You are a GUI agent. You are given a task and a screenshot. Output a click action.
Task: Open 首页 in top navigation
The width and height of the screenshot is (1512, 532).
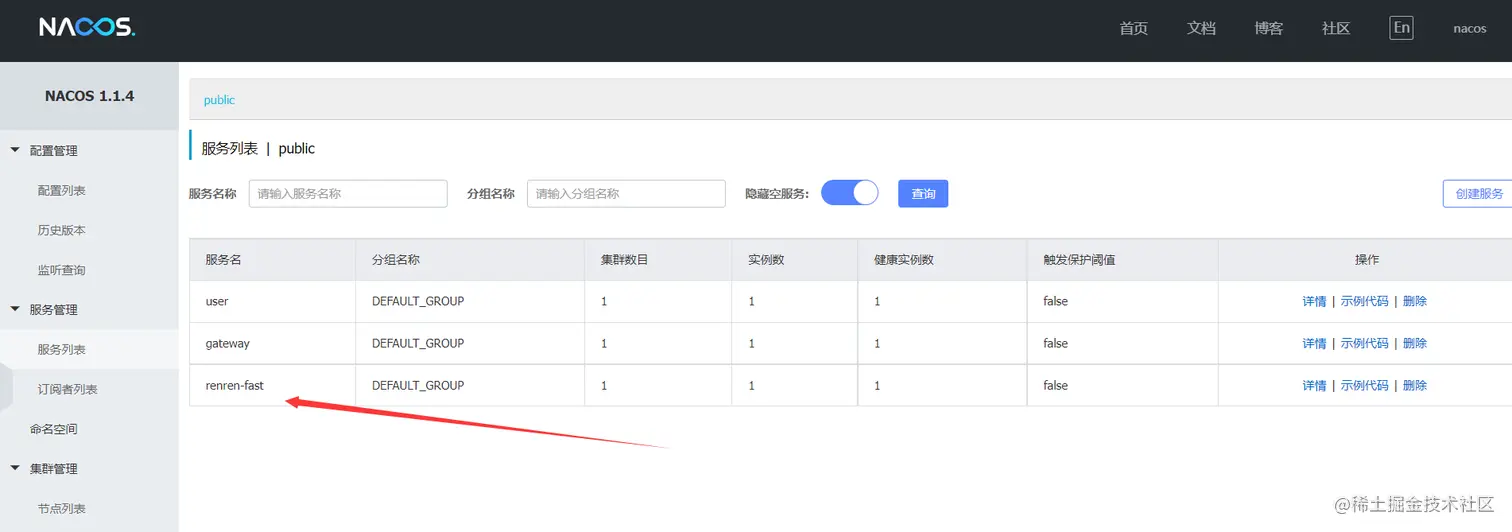[1134, 28]
